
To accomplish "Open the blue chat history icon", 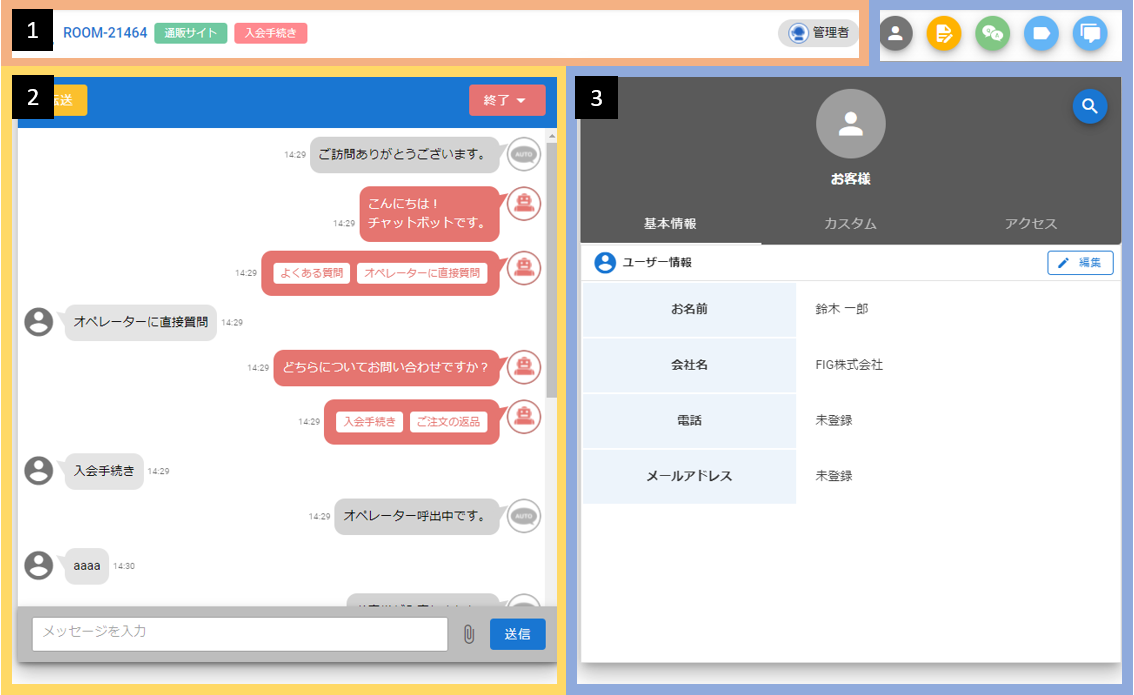I will point(1090,33).
